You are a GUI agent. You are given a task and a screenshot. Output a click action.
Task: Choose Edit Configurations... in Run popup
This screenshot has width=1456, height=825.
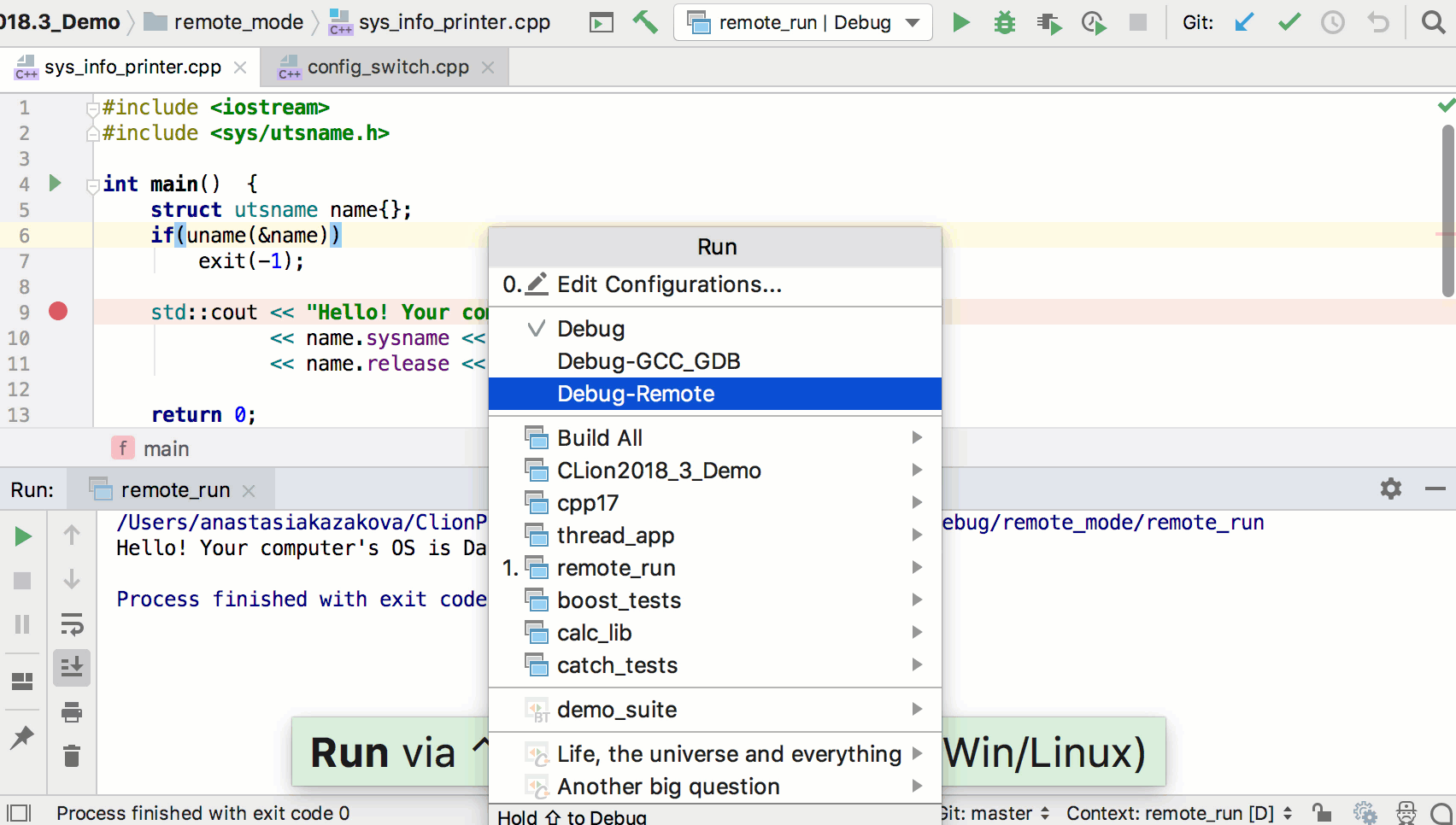669,284
